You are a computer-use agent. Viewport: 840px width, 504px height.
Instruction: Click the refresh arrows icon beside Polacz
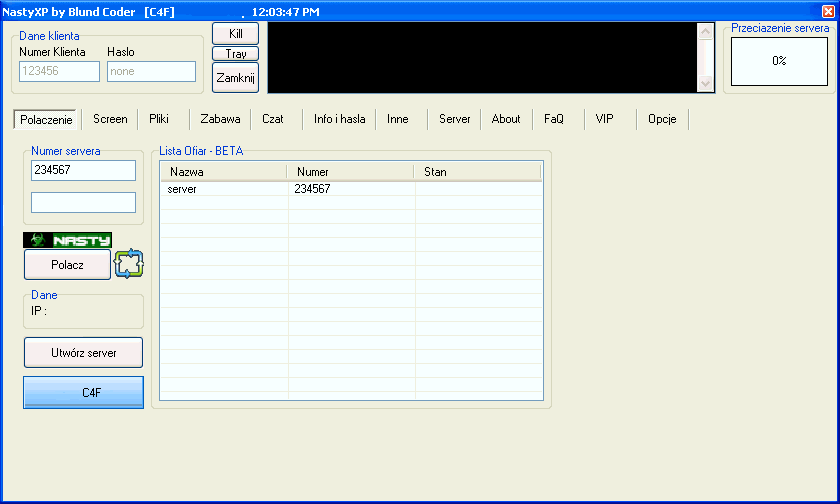tap(130, 265)
